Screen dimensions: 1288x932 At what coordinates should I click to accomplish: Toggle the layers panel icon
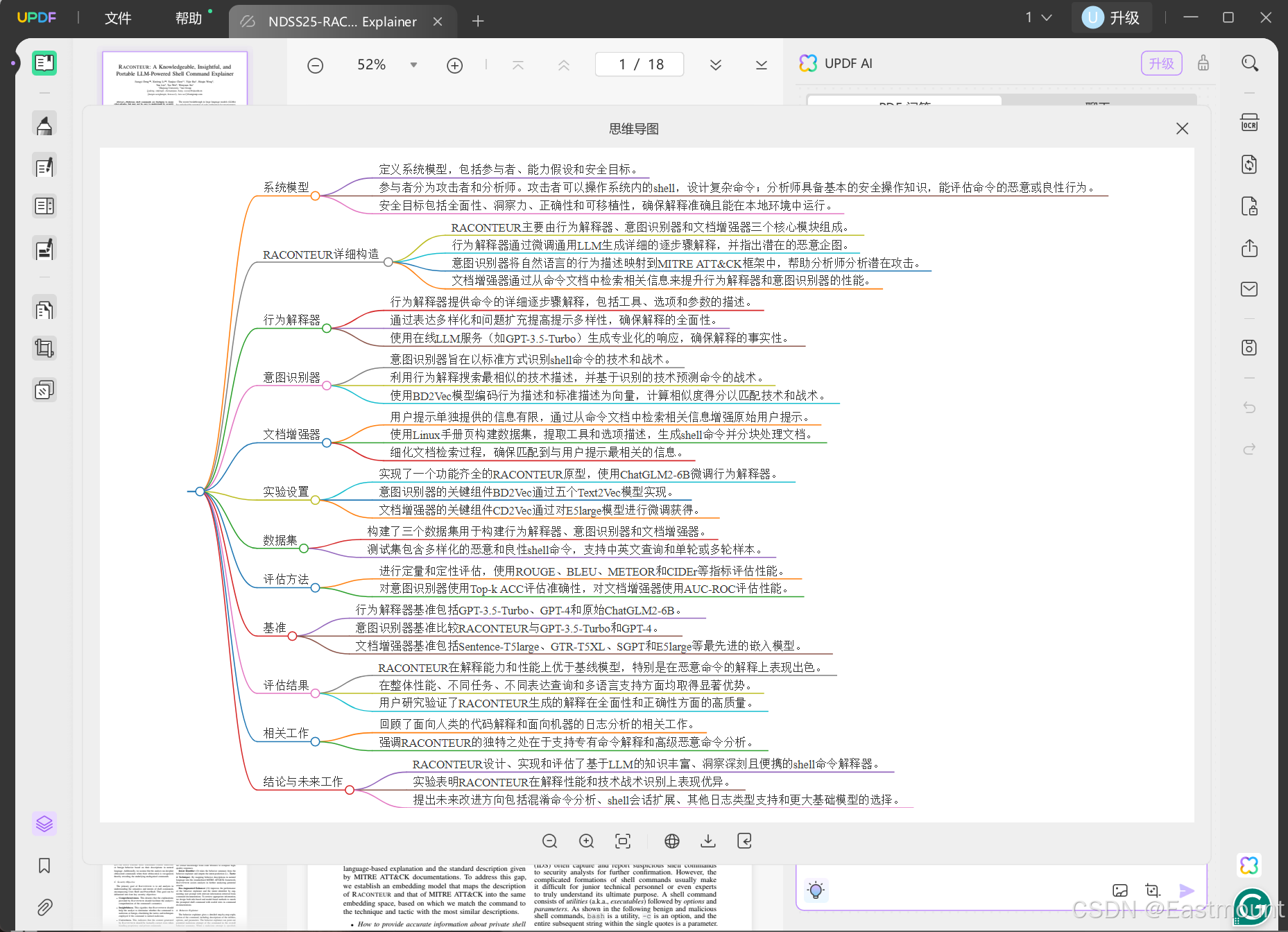click(x=44, y=824)
